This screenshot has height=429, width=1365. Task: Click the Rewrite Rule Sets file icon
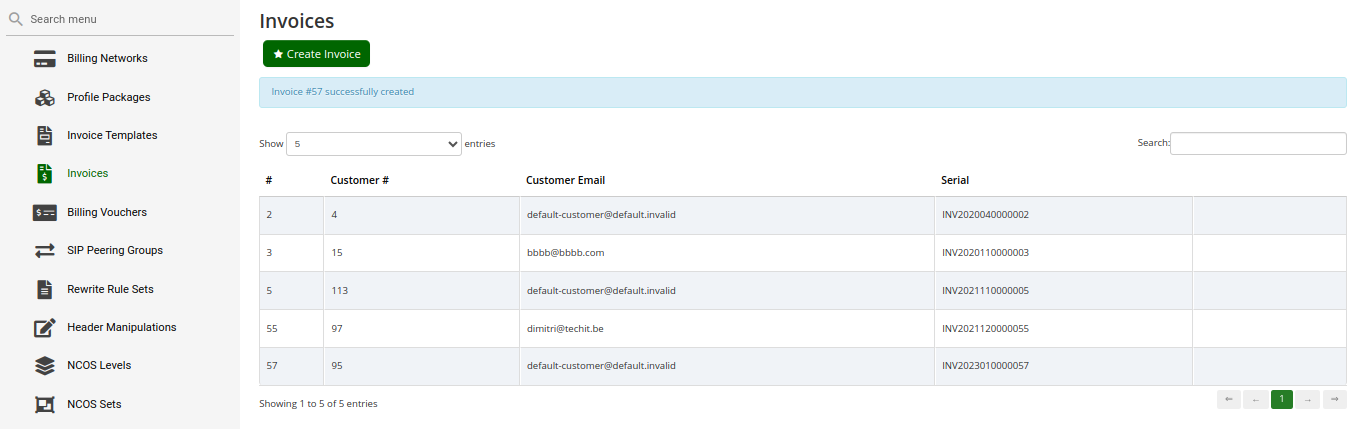click(x=44, y=290)
